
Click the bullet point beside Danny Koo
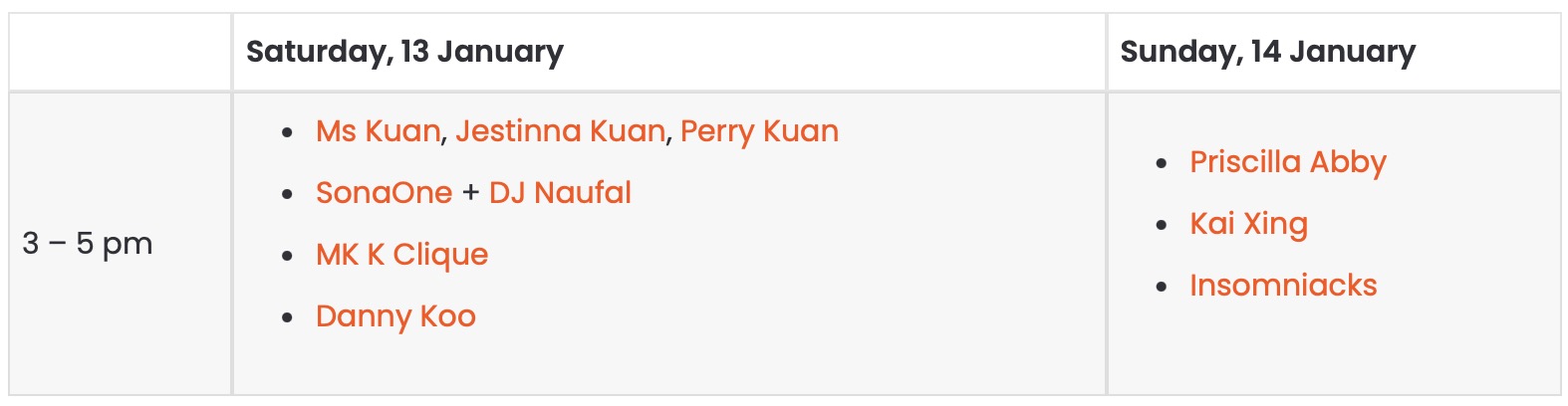tap(288, 317)
